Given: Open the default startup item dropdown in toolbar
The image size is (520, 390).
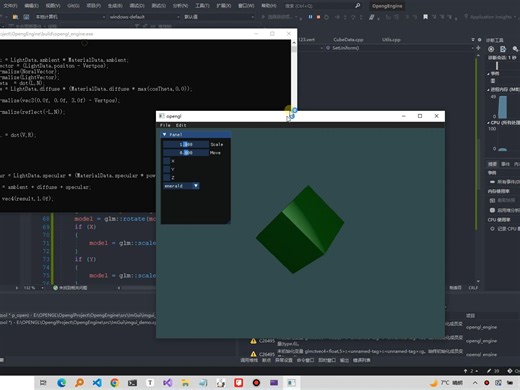Looking at the screenshot, I should [x=219, y=17].
